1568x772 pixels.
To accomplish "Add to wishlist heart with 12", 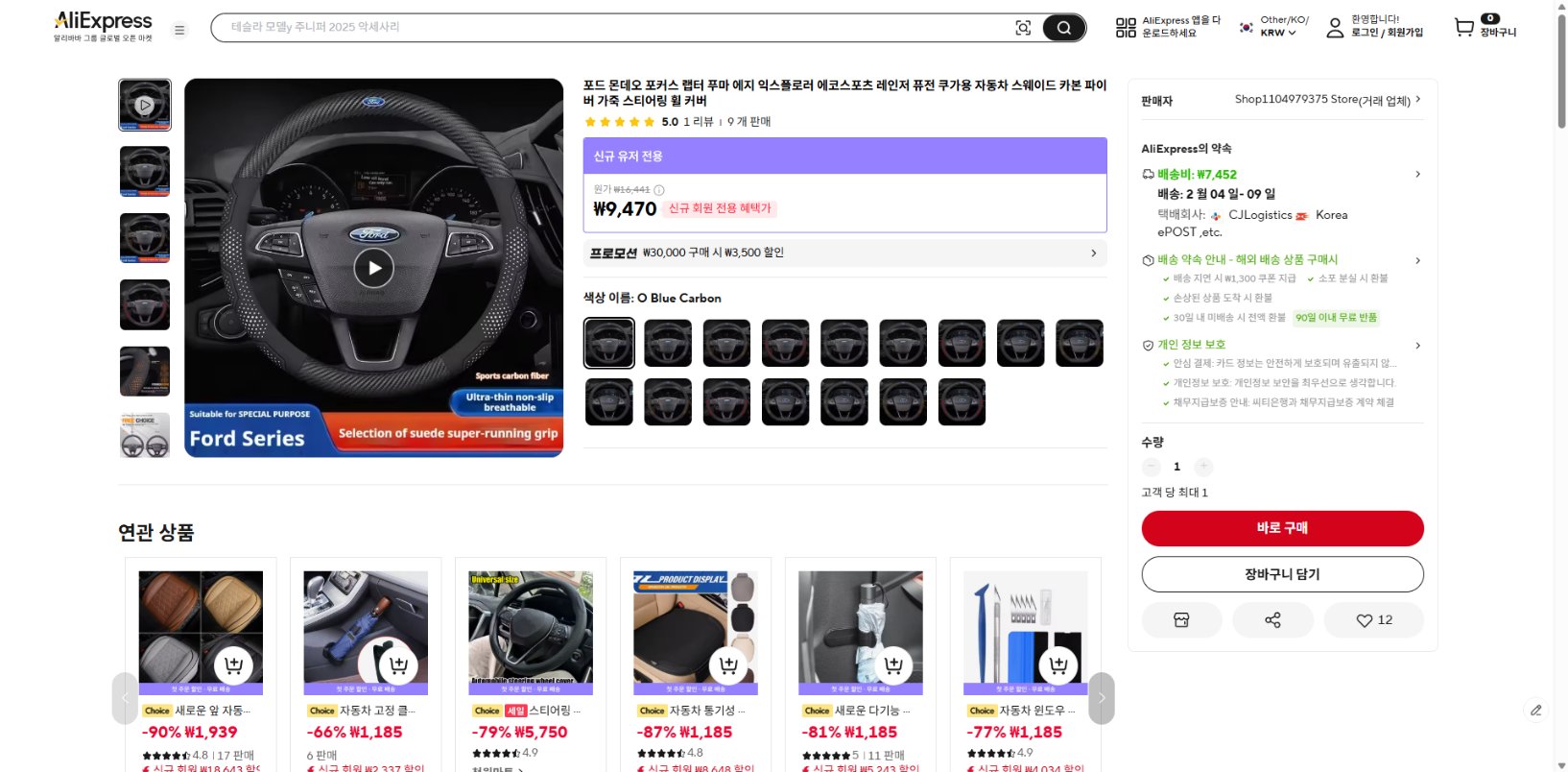I will click(1373, 620).
